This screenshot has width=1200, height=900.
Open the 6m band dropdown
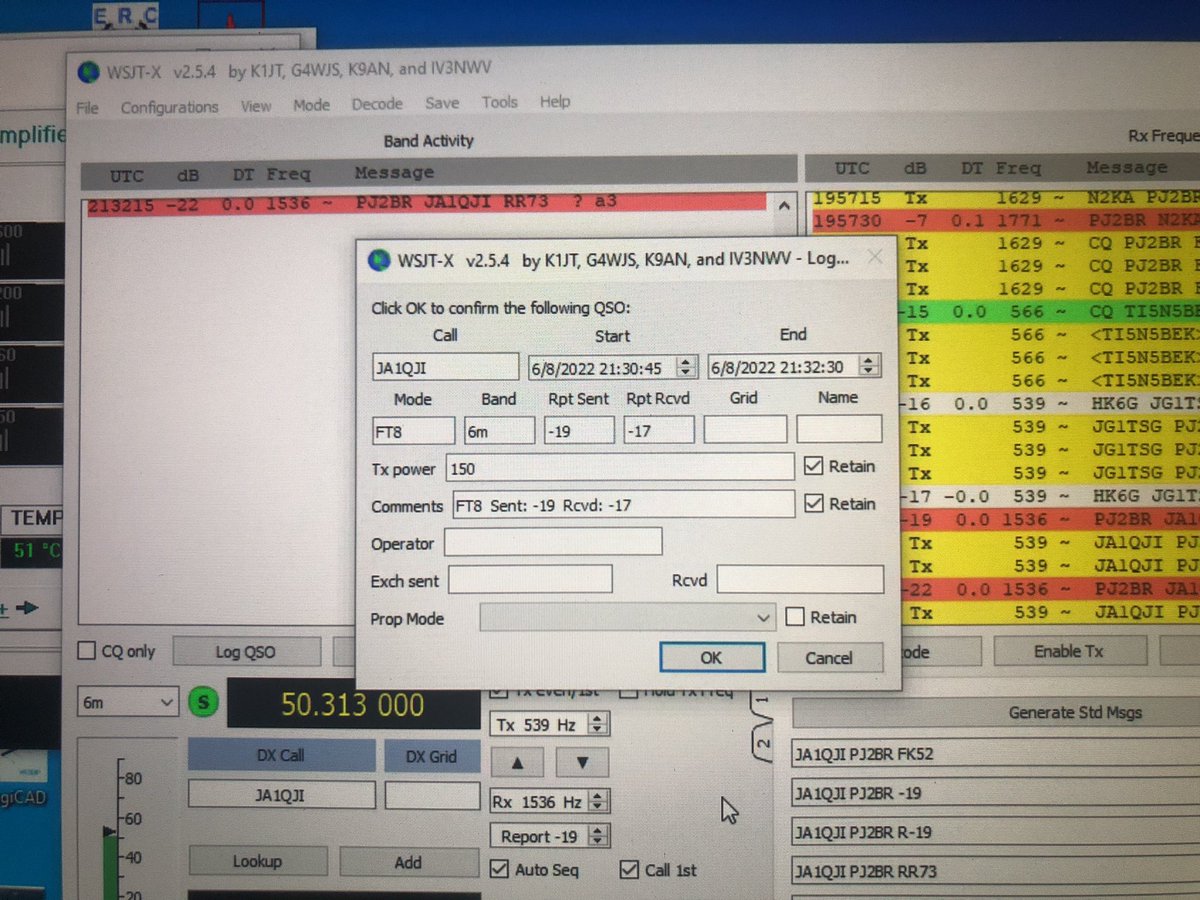128,703
